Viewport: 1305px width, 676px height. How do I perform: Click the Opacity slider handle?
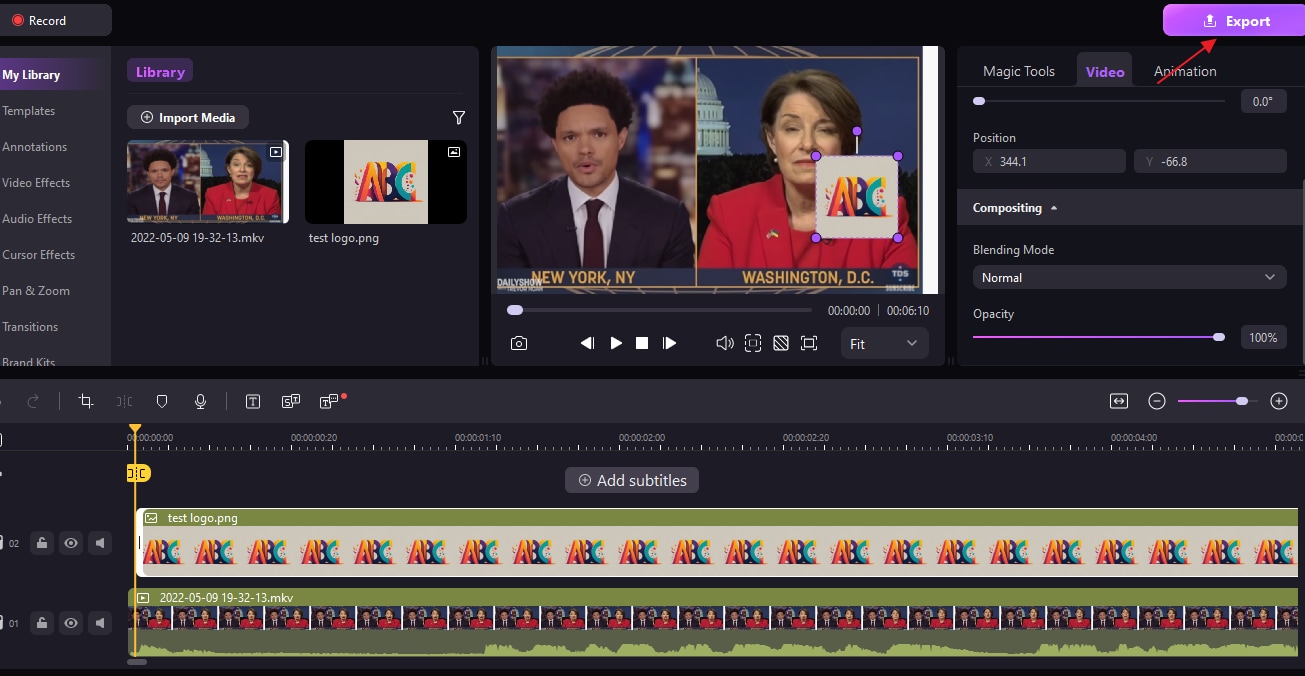coord(1219,337)
